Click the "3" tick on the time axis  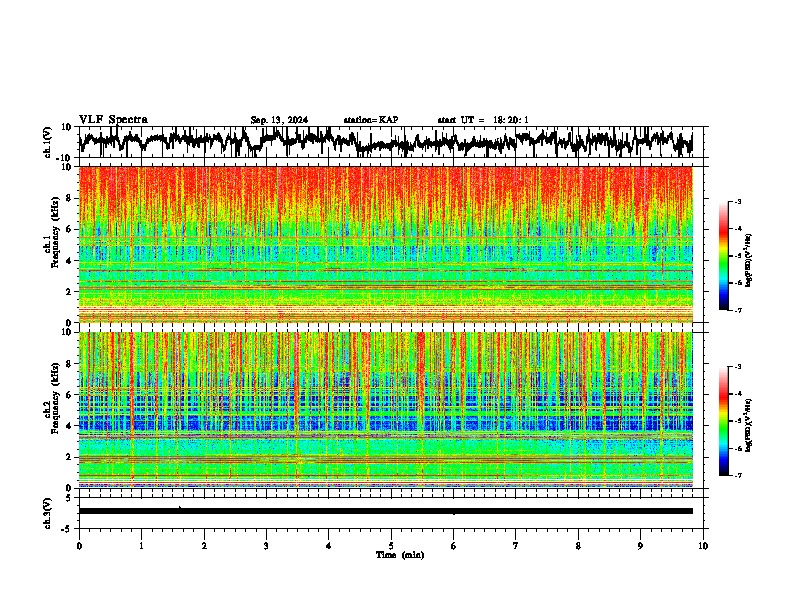[x=266, y=546]
